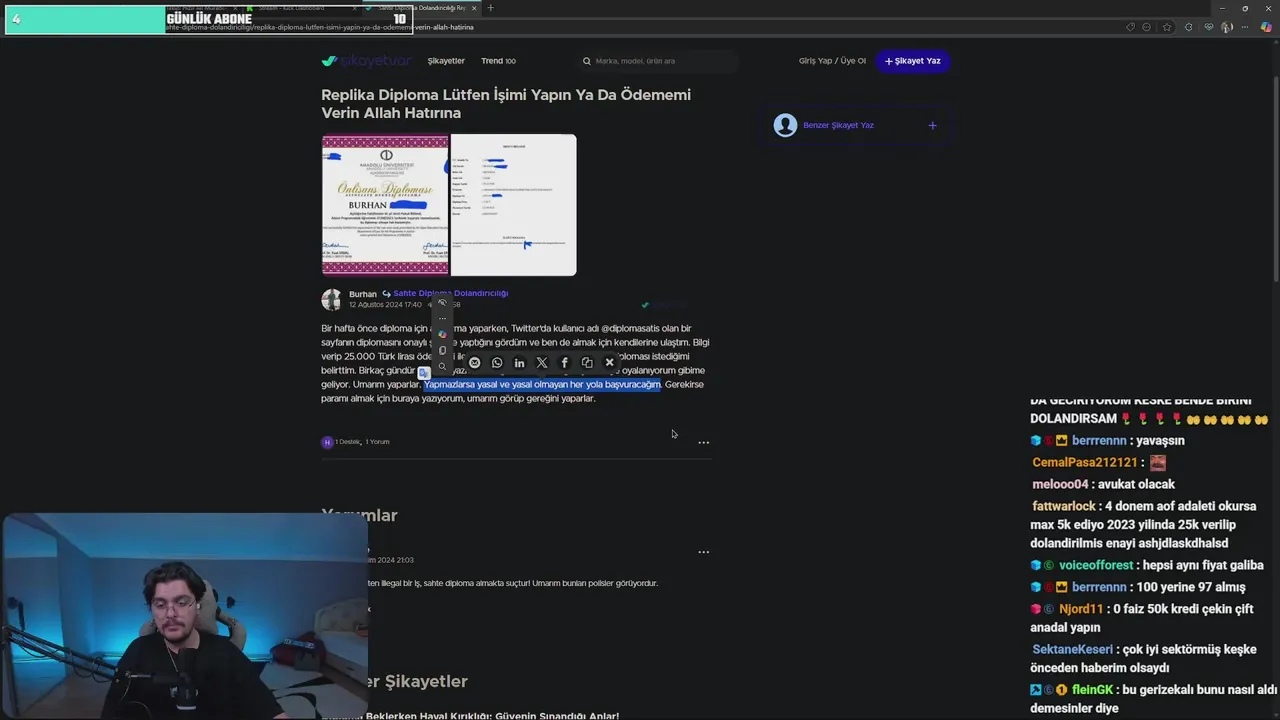Click the Şikayetler menu item

(x=446, y=61)
